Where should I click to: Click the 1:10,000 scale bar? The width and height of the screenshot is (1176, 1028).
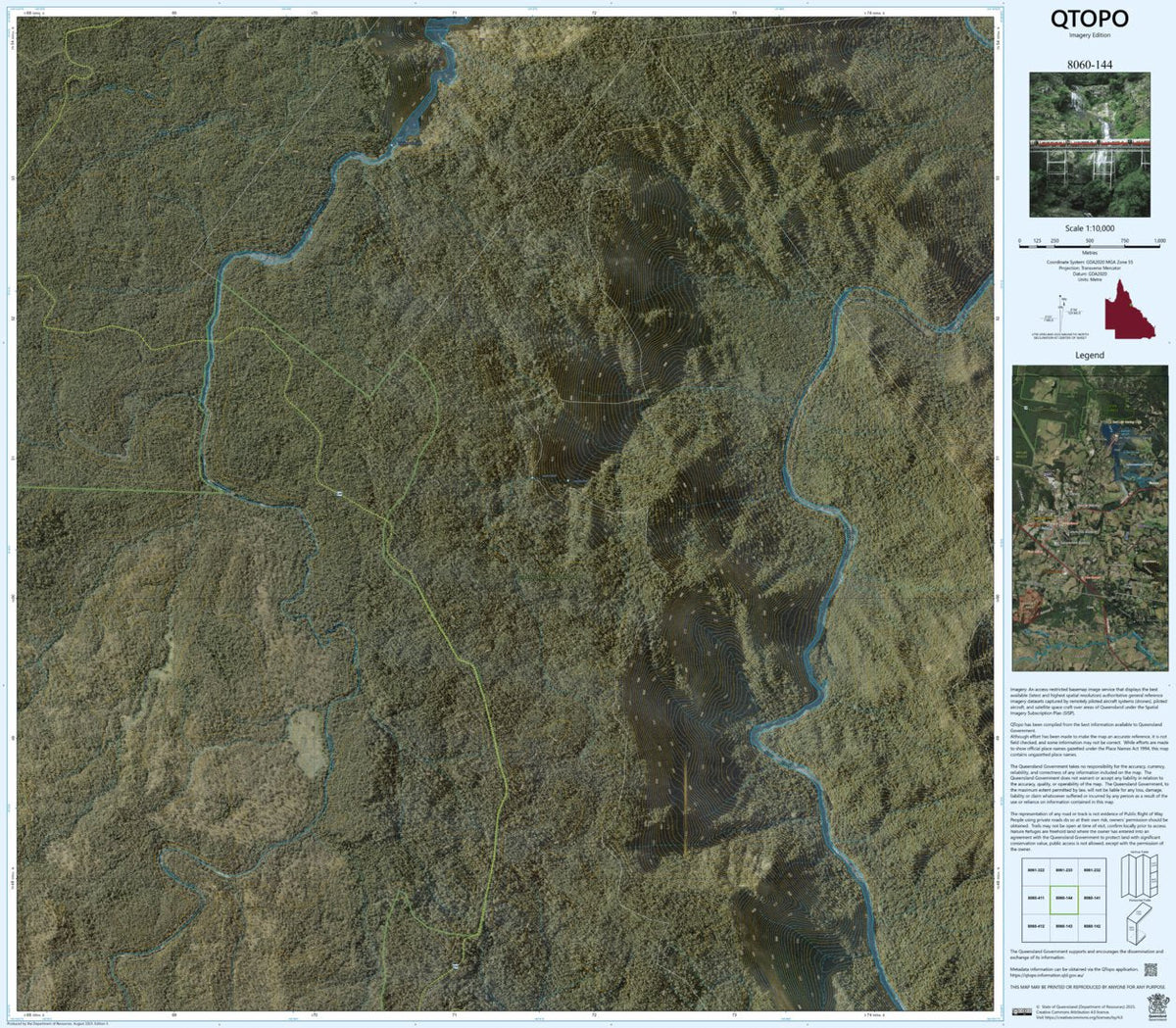[x=1090, y=246]
